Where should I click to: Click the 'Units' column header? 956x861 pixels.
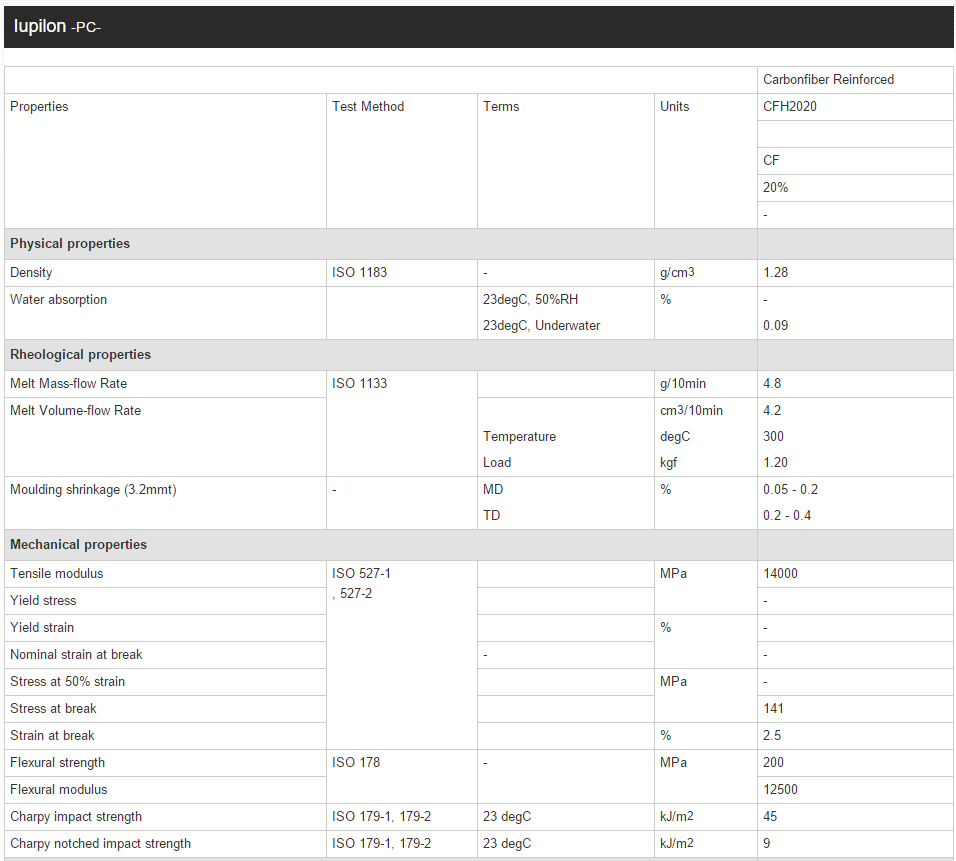[x=674, y=106]
